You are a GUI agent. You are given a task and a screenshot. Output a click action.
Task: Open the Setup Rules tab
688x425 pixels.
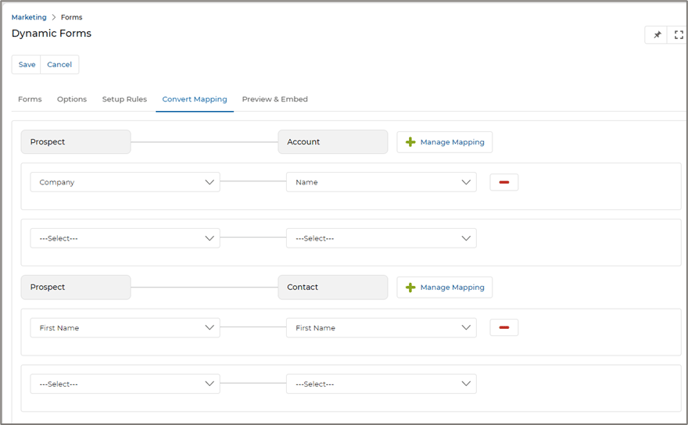[124, 99]
